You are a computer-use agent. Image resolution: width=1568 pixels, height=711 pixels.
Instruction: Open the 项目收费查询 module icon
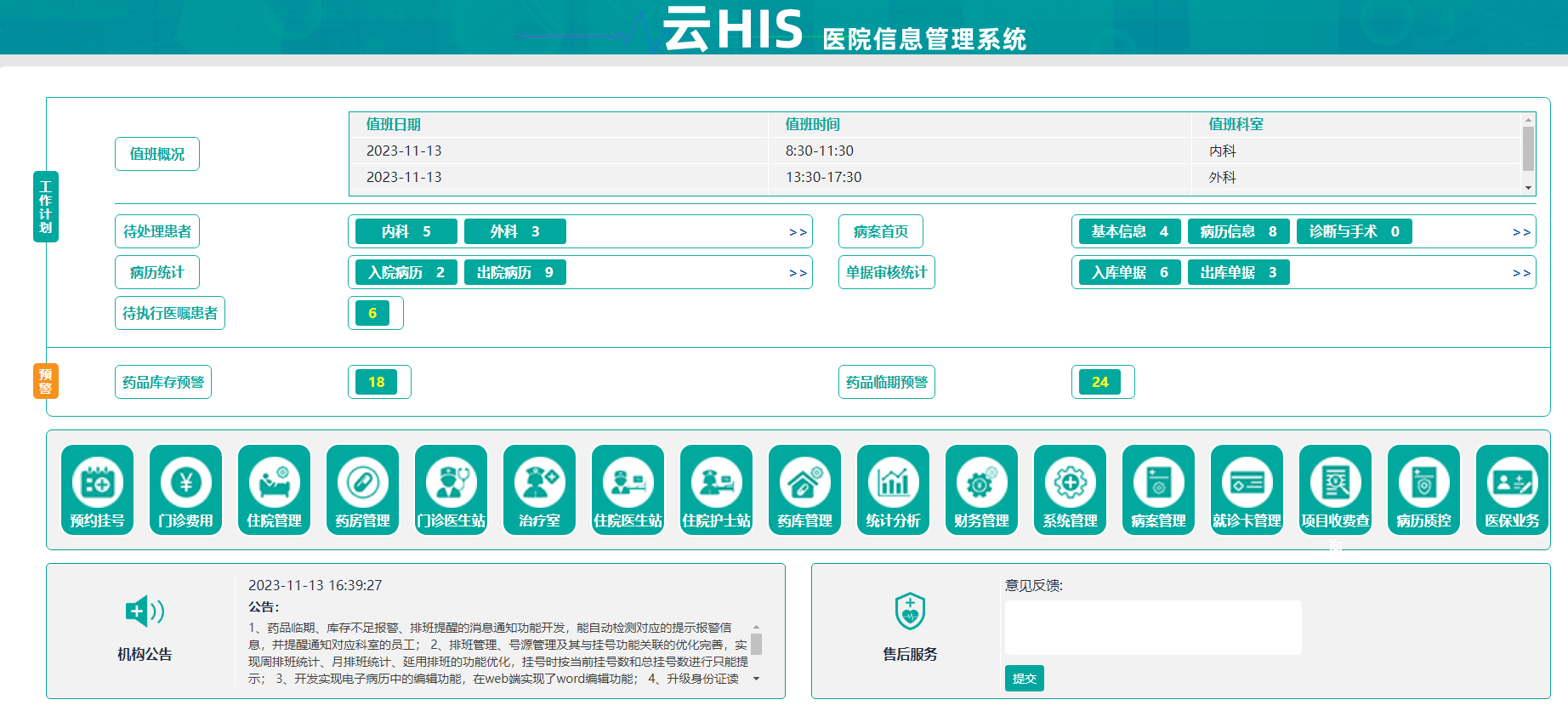pyautogui.click(x=1336, y=490)
